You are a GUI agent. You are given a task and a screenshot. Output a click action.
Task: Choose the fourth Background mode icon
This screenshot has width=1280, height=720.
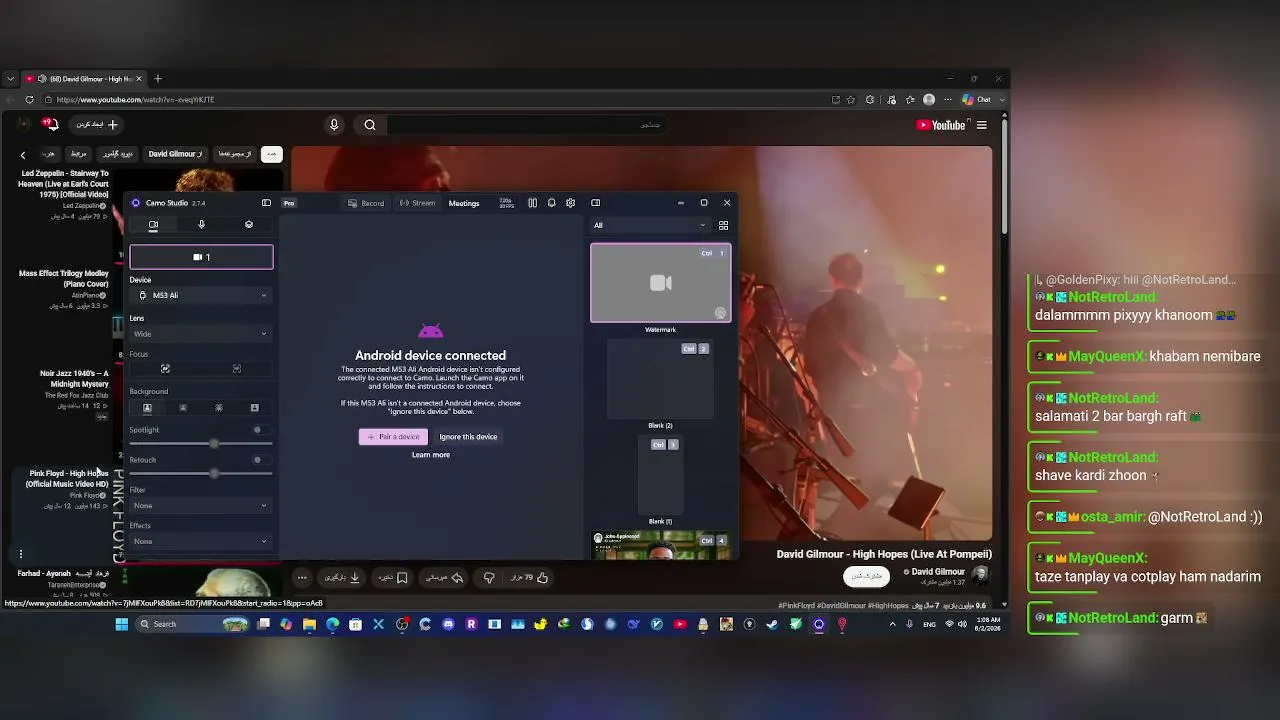pos(255,408)
